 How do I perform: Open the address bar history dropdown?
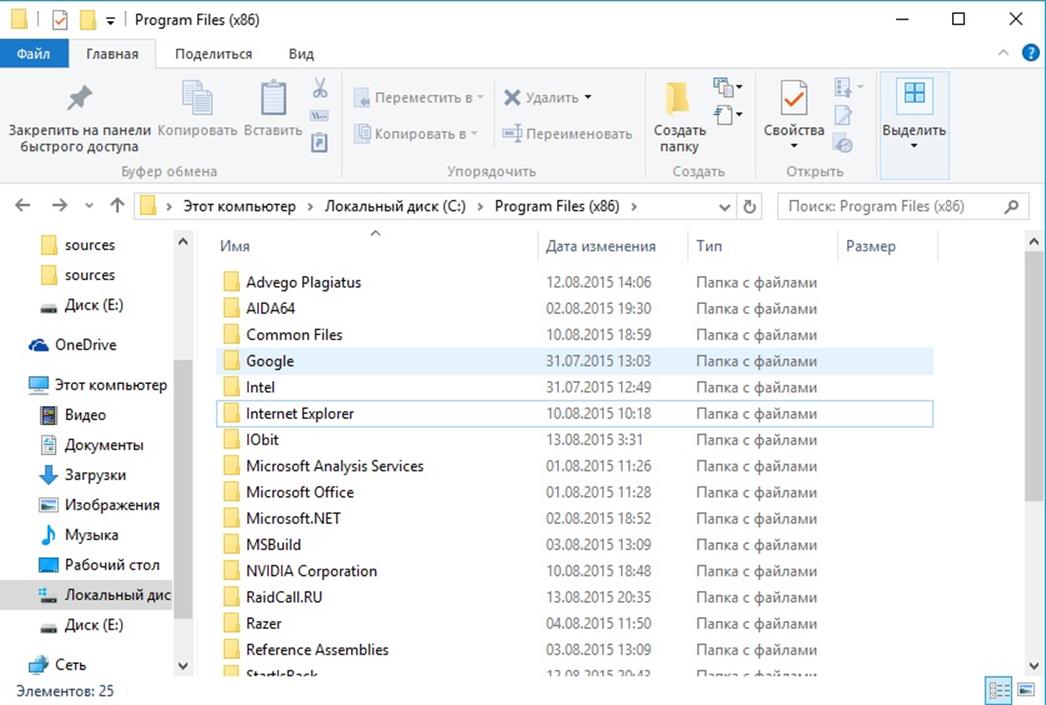724,207
